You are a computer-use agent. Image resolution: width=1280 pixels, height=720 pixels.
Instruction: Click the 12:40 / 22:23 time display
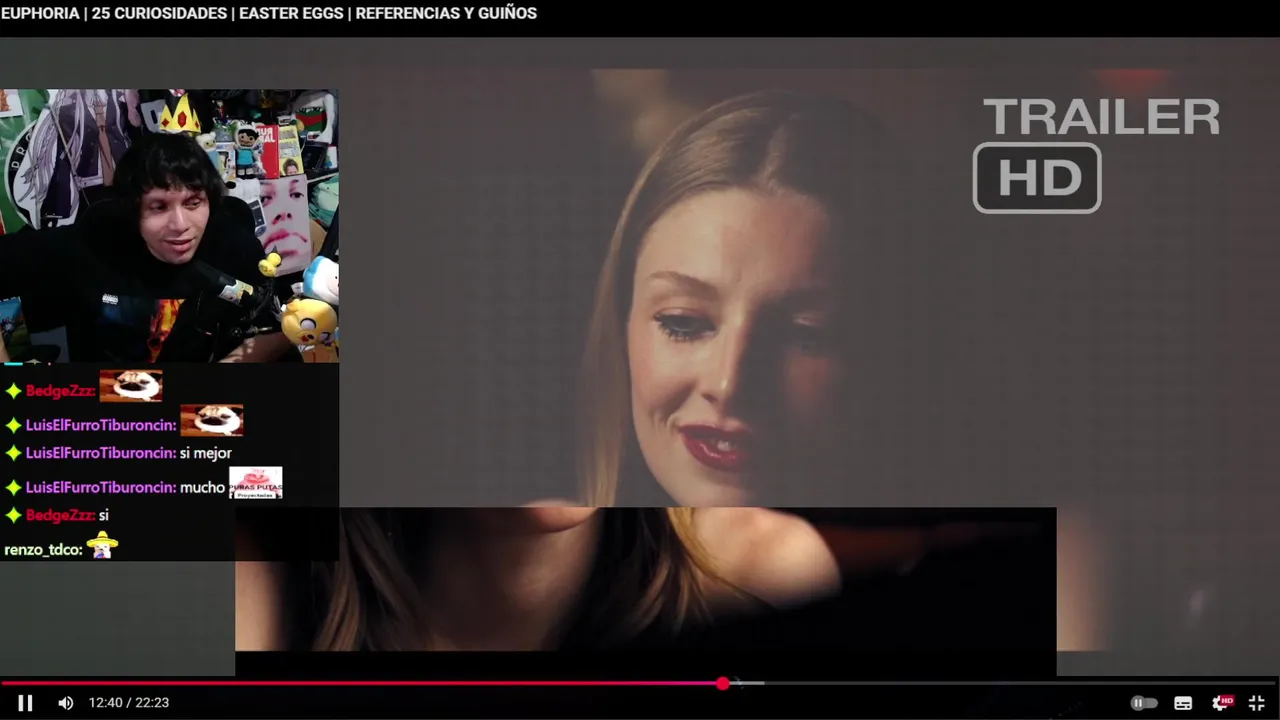[x=128, y=703]
